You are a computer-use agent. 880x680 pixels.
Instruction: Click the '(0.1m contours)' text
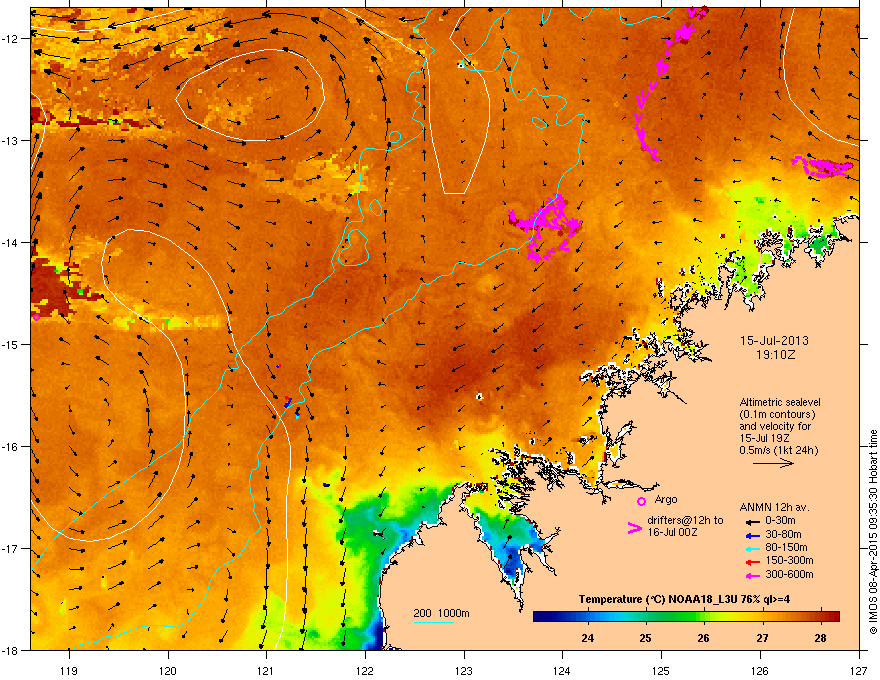777,415
